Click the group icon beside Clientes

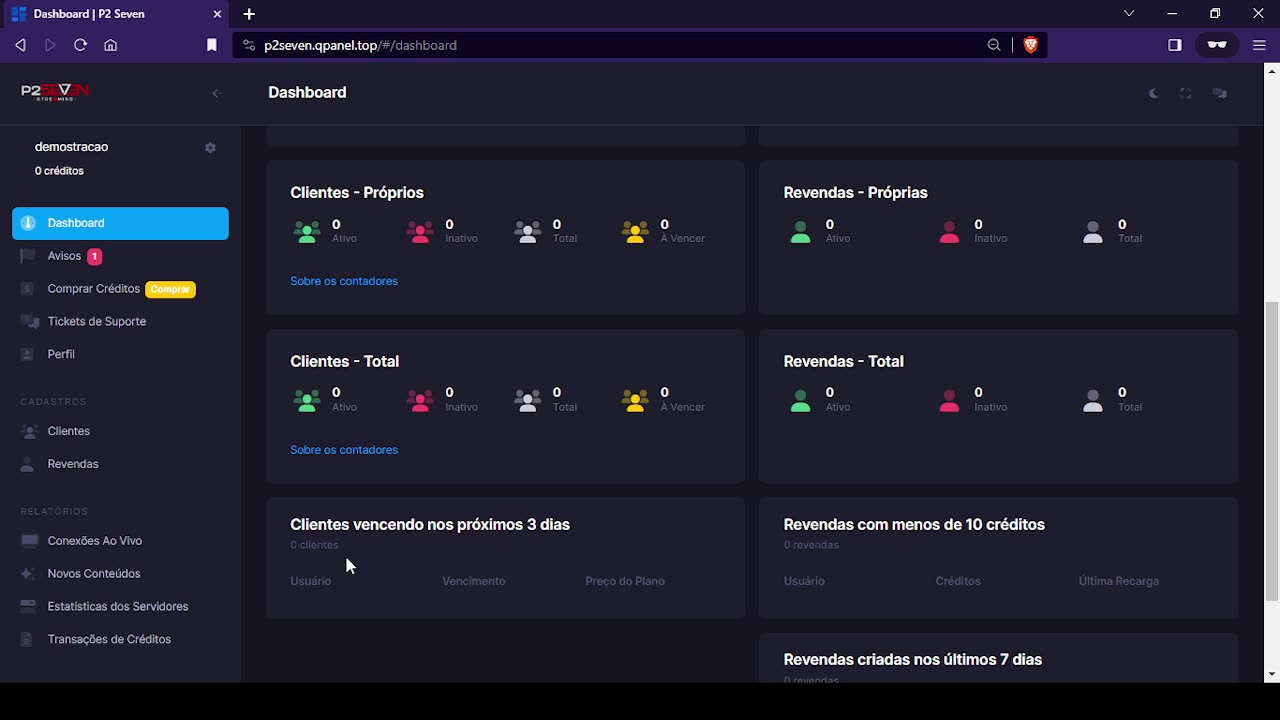coord(28,431)
